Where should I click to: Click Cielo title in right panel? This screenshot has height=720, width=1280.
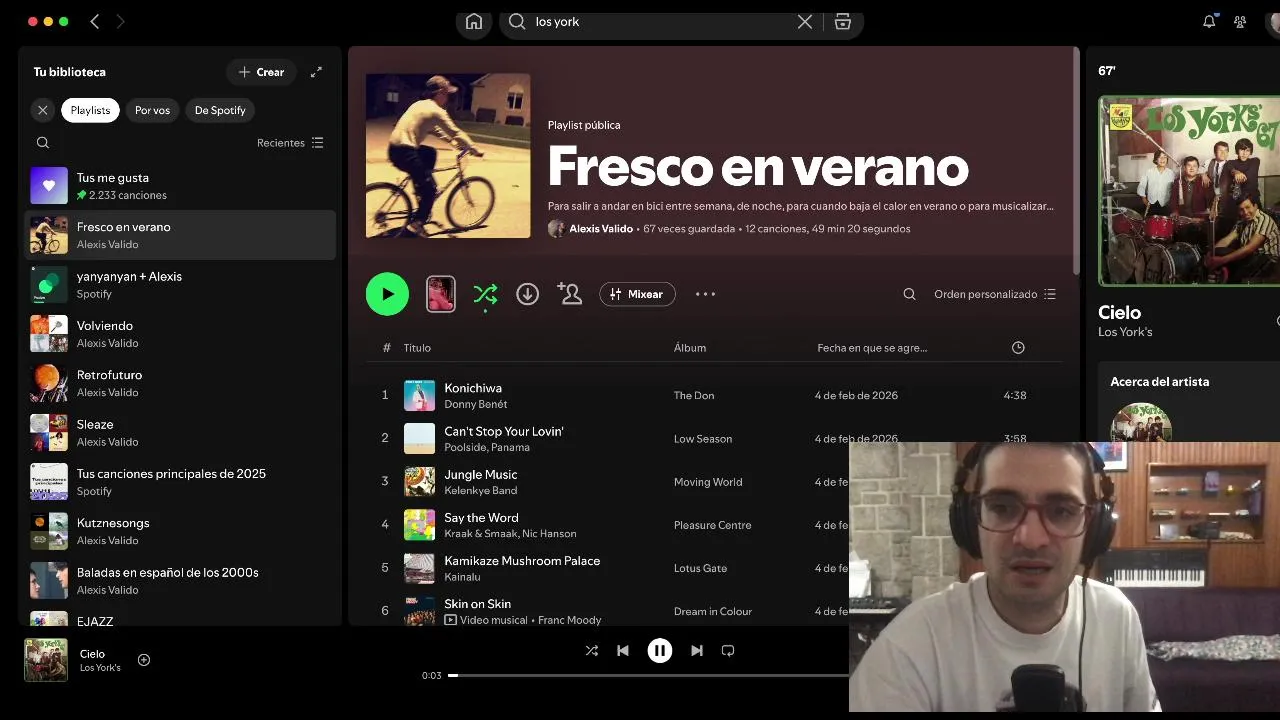coord(1119,312)
